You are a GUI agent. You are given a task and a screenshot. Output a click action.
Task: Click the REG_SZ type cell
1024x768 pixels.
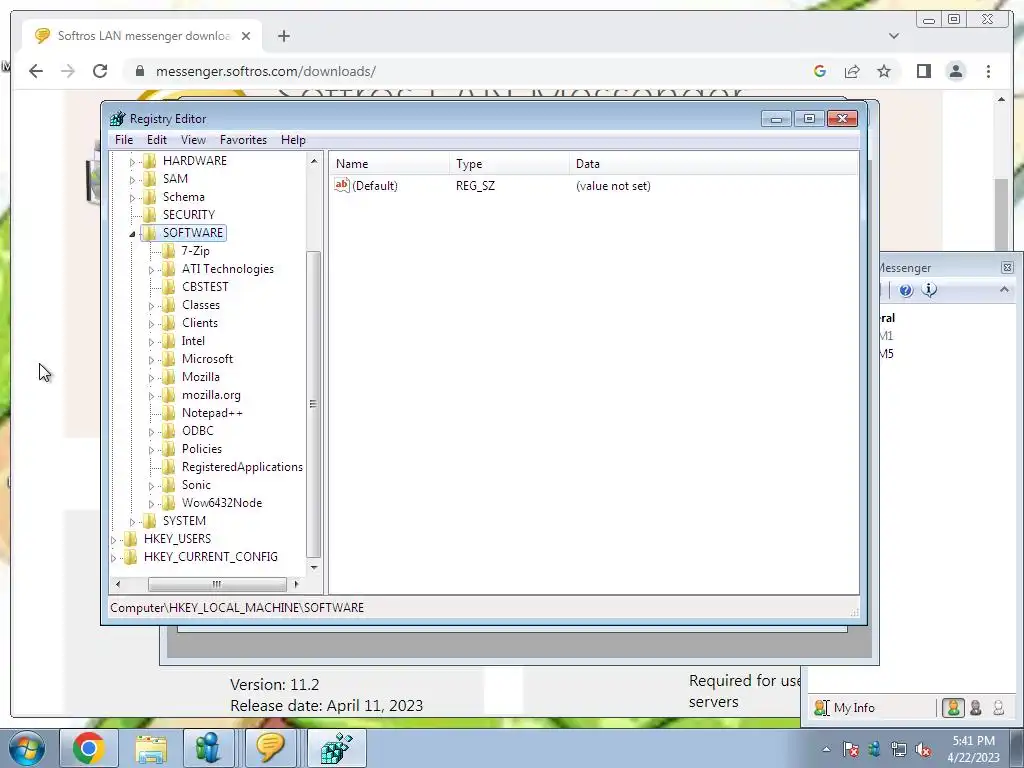coord(475,186)
